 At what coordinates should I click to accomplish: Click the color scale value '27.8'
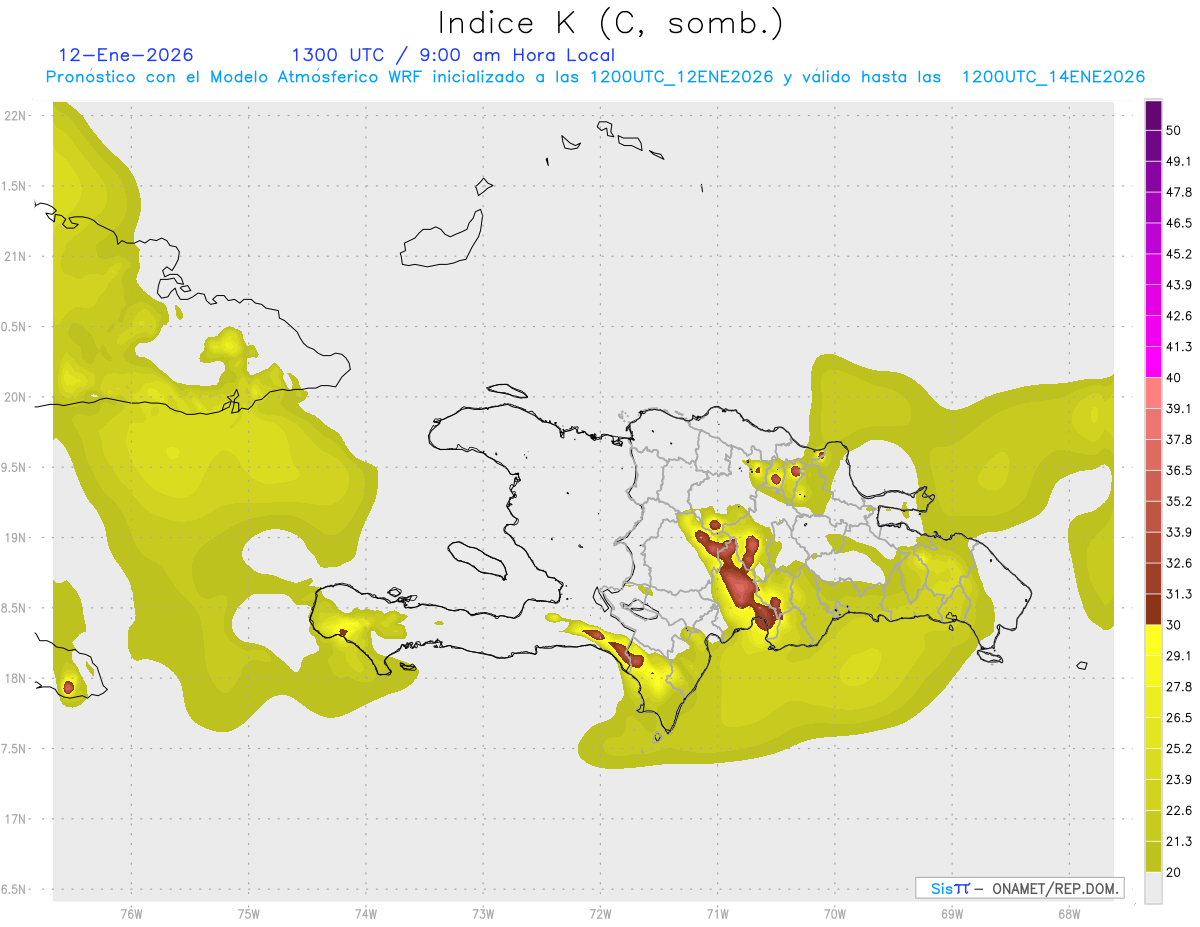click(1180, 687)
